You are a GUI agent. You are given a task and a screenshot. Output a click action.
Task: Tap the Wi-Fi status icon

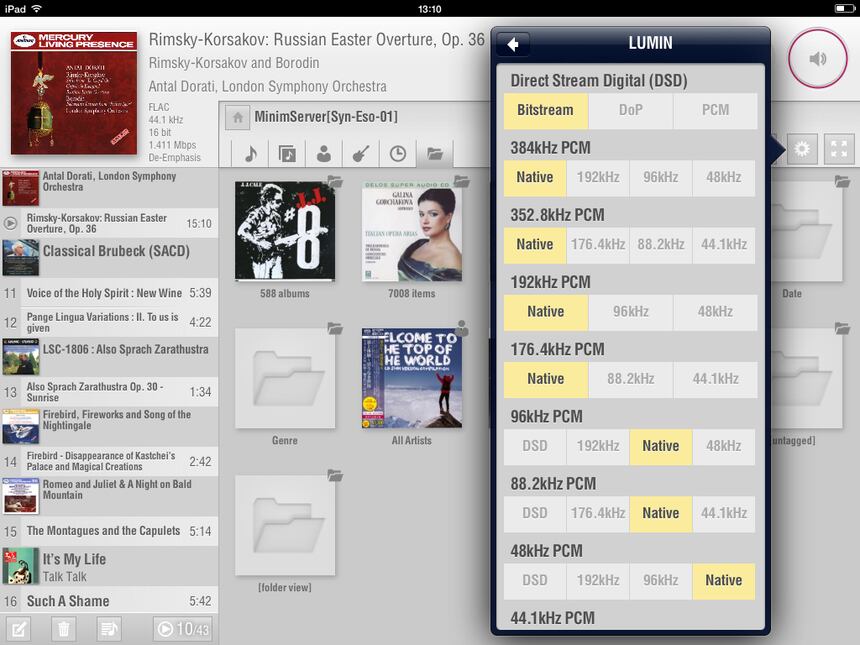click(x=36, y=8)
